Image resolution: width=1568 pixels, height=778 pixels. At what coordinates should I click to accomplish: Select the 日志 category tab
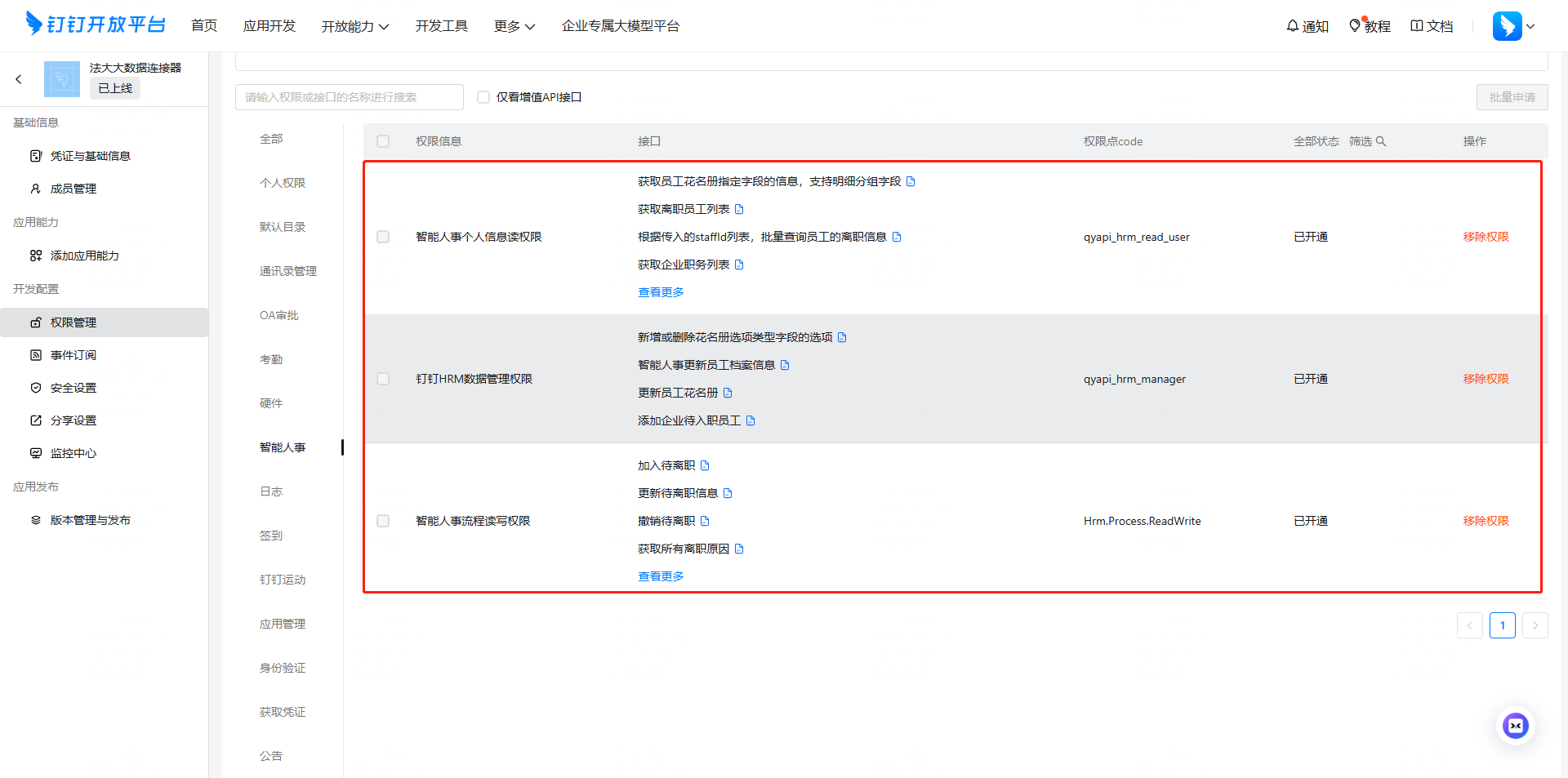point(271,491)
